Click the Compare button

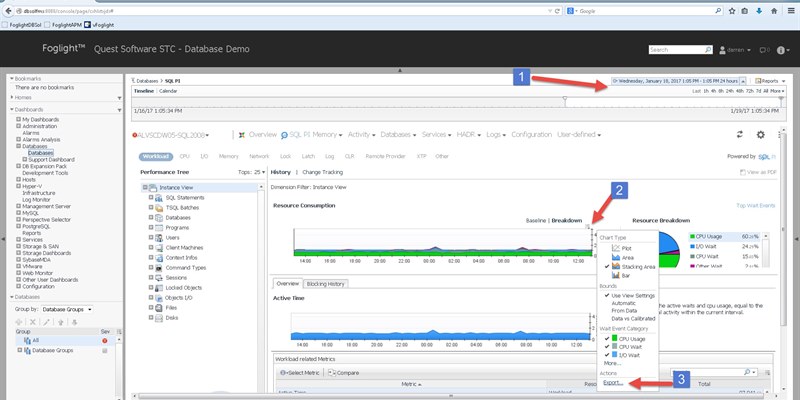(x=343, y=373)
